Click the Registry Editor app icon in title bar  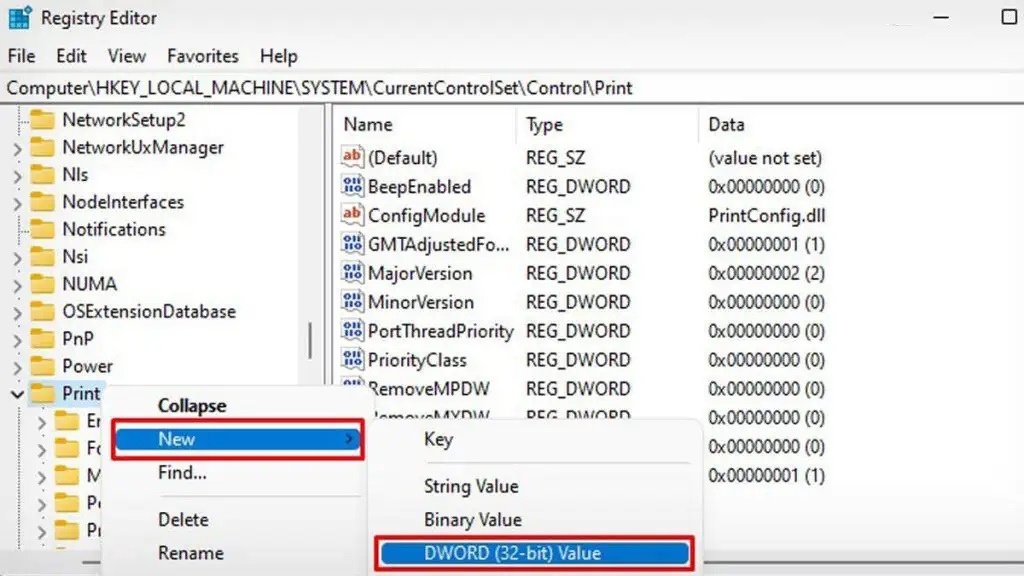coord(20,18)
